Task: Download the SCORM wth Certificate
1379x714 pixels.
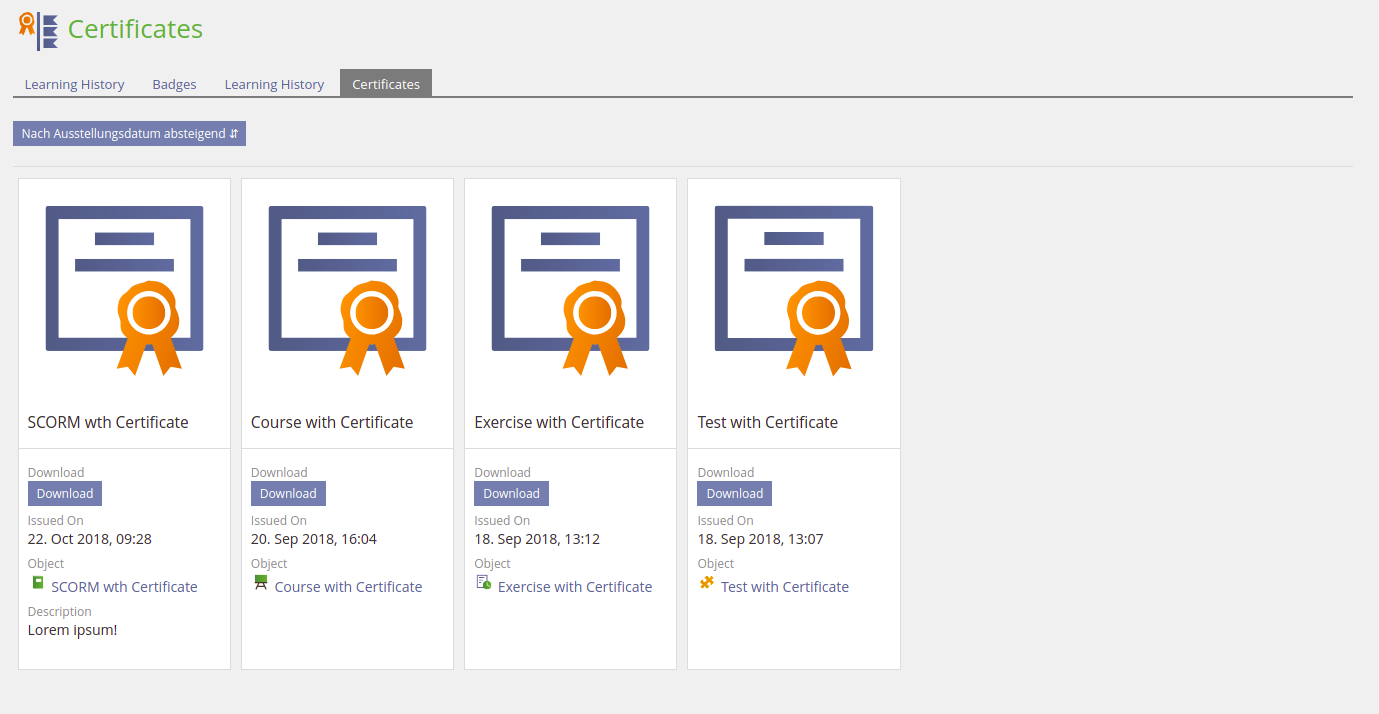Action: [x=65, y=494]
